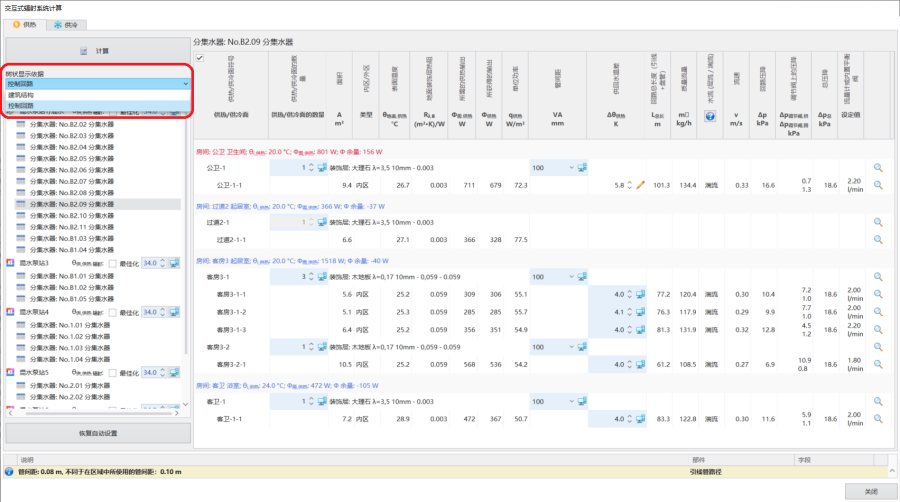
Task: Toggle the checkbox in table header corner
Action: [200, 57]
